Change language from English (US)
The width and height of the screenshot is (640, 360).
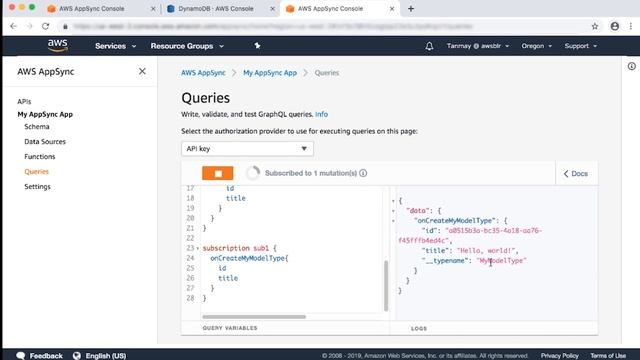pyautogui.click(x=100, y=356)
